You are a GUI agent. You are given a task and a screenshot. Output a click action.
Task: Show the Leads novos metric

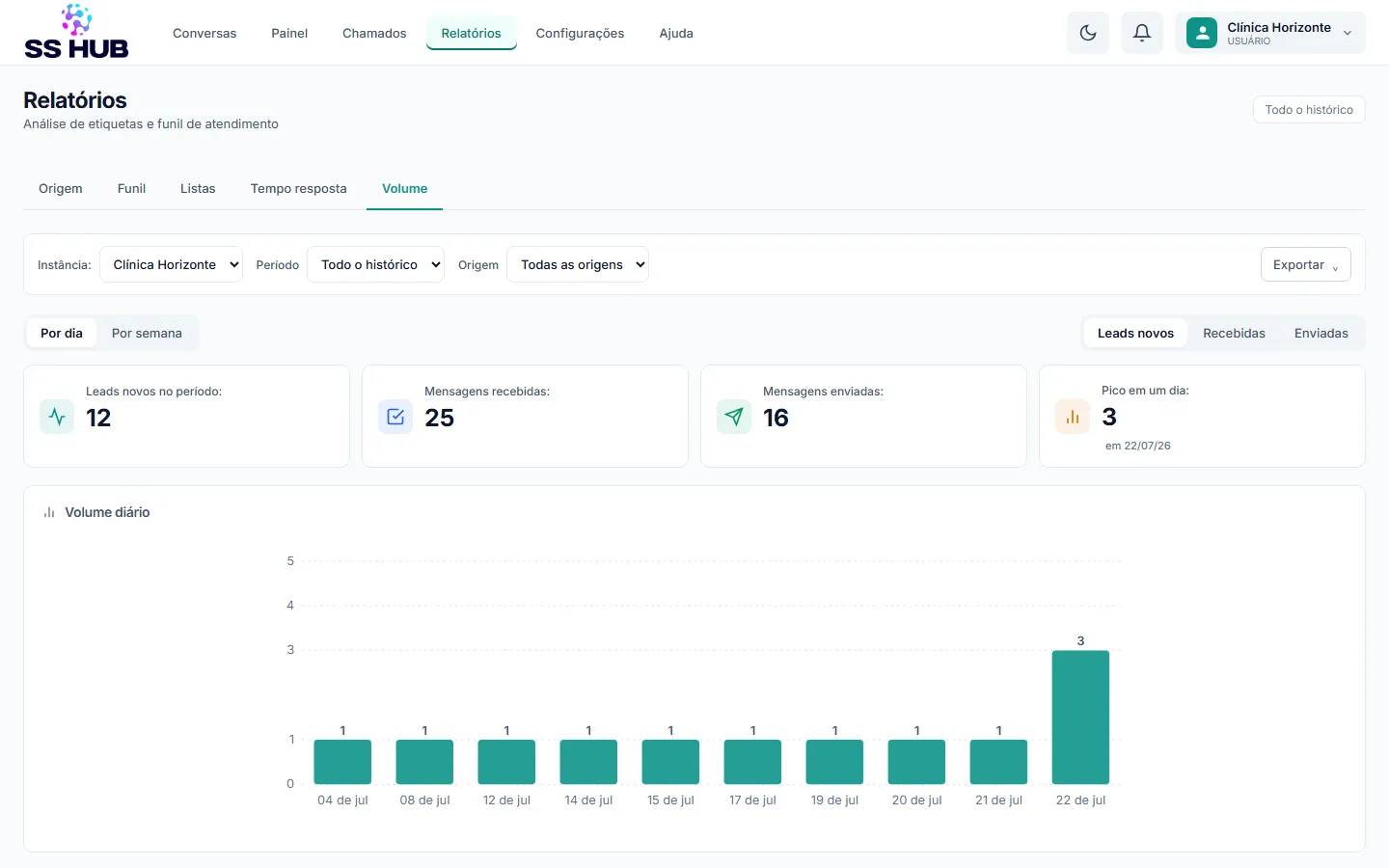(x=1135, y=333)
